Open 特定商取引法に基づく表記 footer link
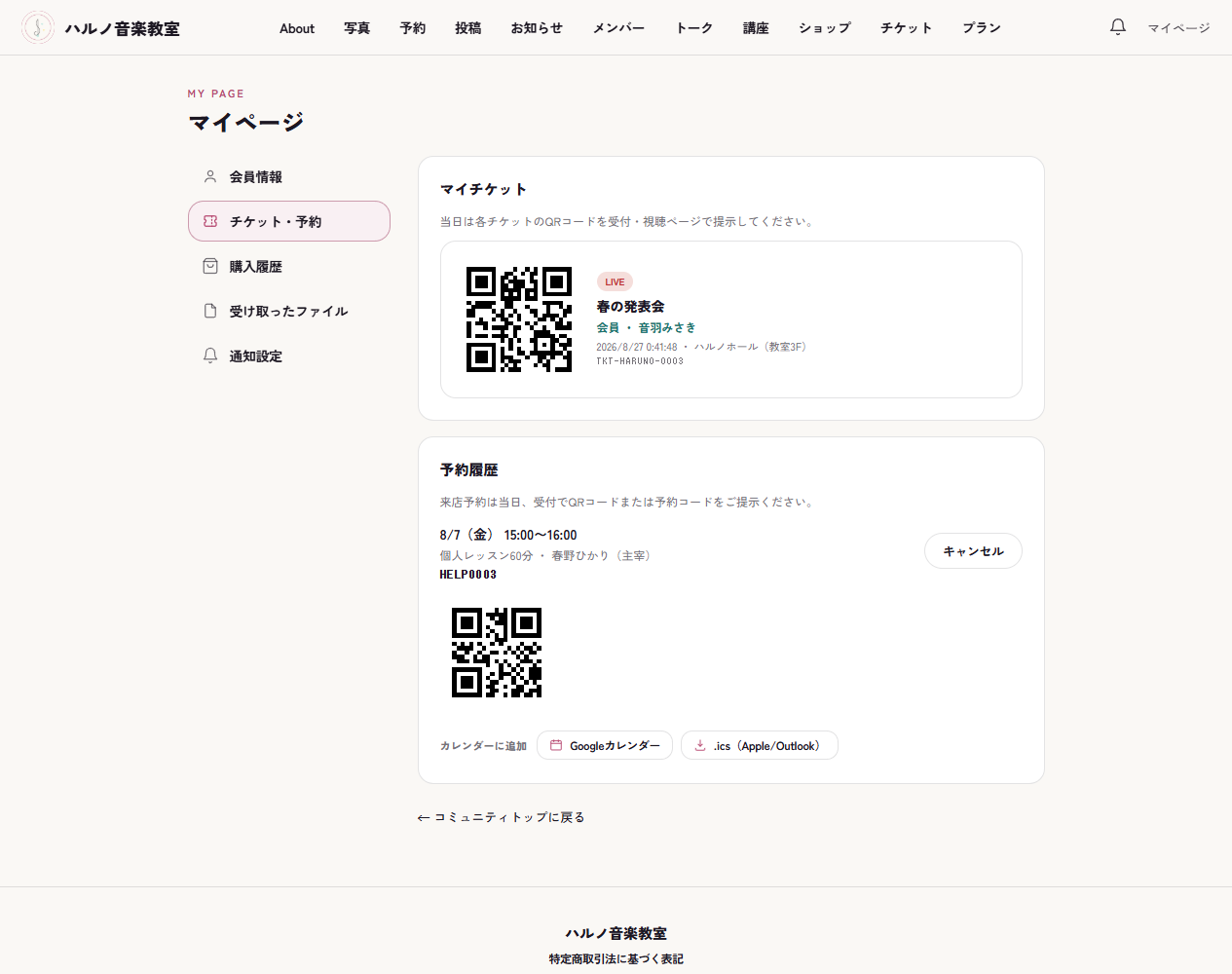This screenshot has width=1232, height=974. 616,959
